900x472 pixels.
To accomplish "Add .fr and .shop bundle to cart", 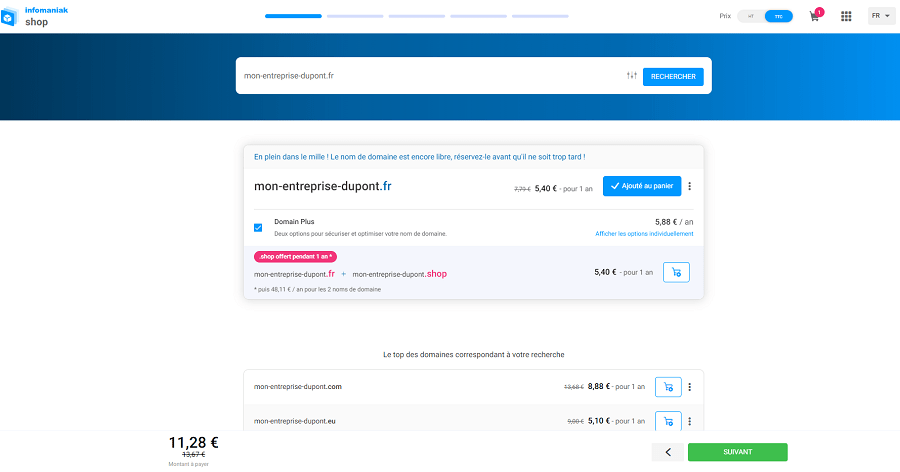I will point(676,272).
